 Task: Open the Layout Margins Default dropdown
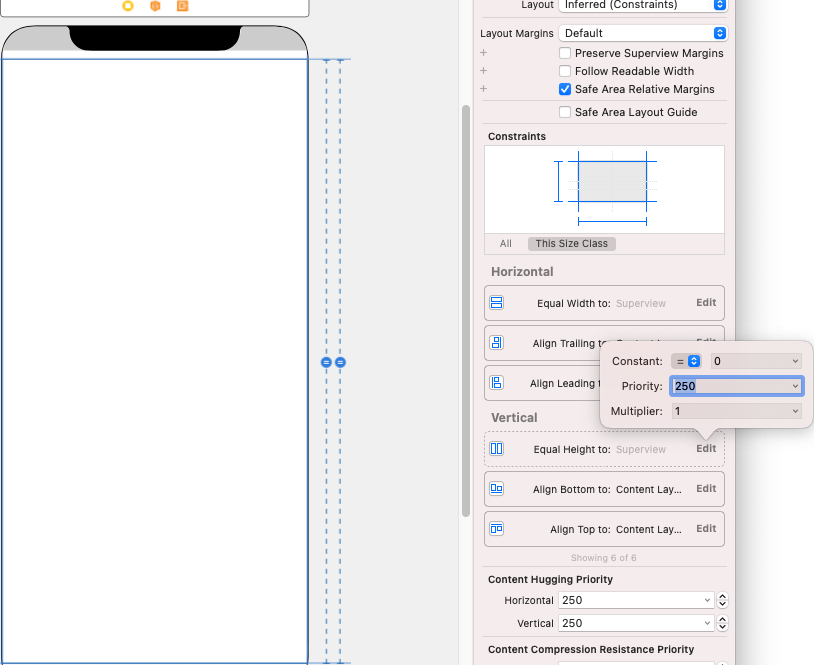pyautogui.click(x=643, y=33)
